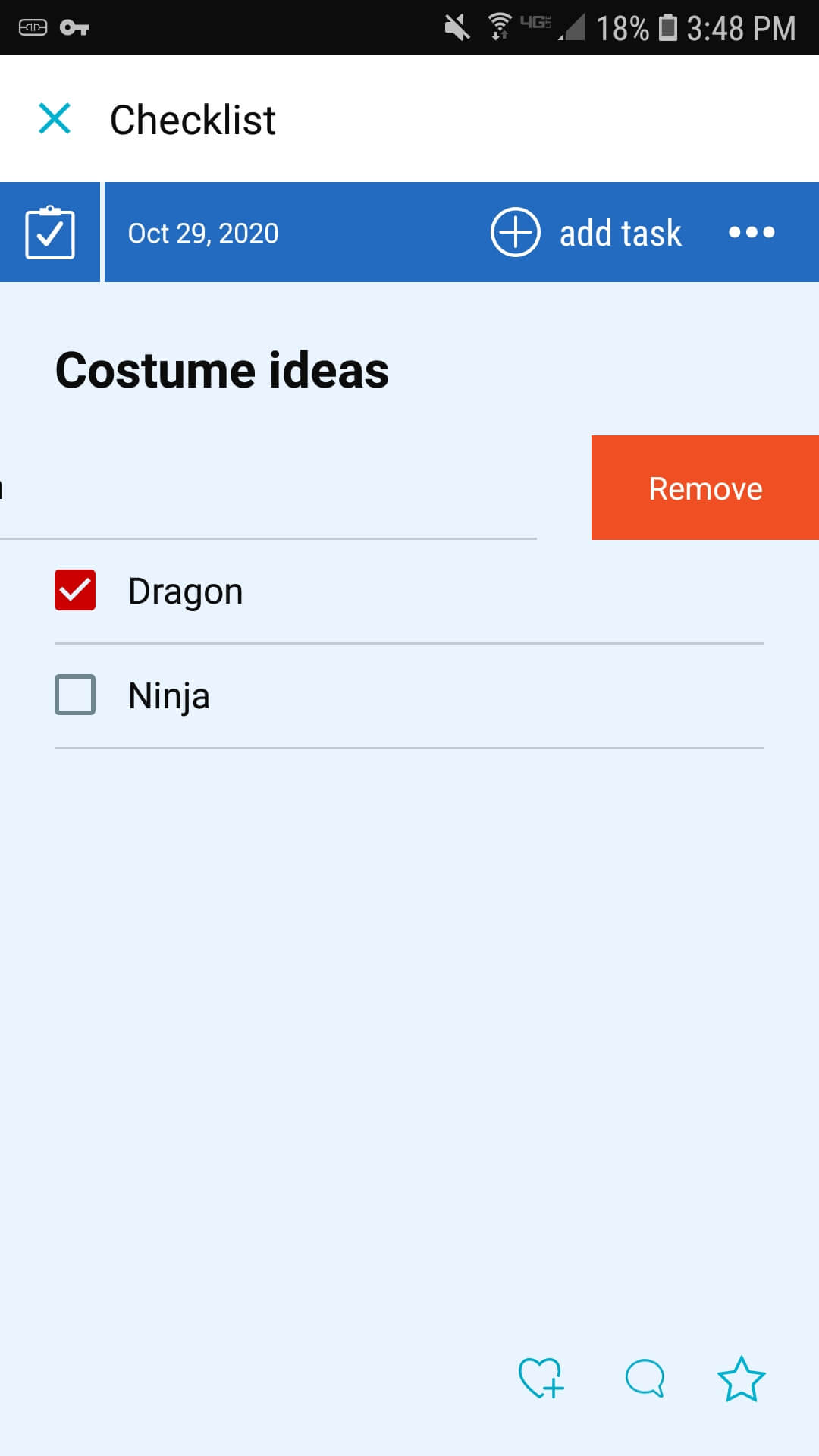Uncheck the Dragon checkbox
Viewport: 819px width, 1456px height.
(75, 590)
